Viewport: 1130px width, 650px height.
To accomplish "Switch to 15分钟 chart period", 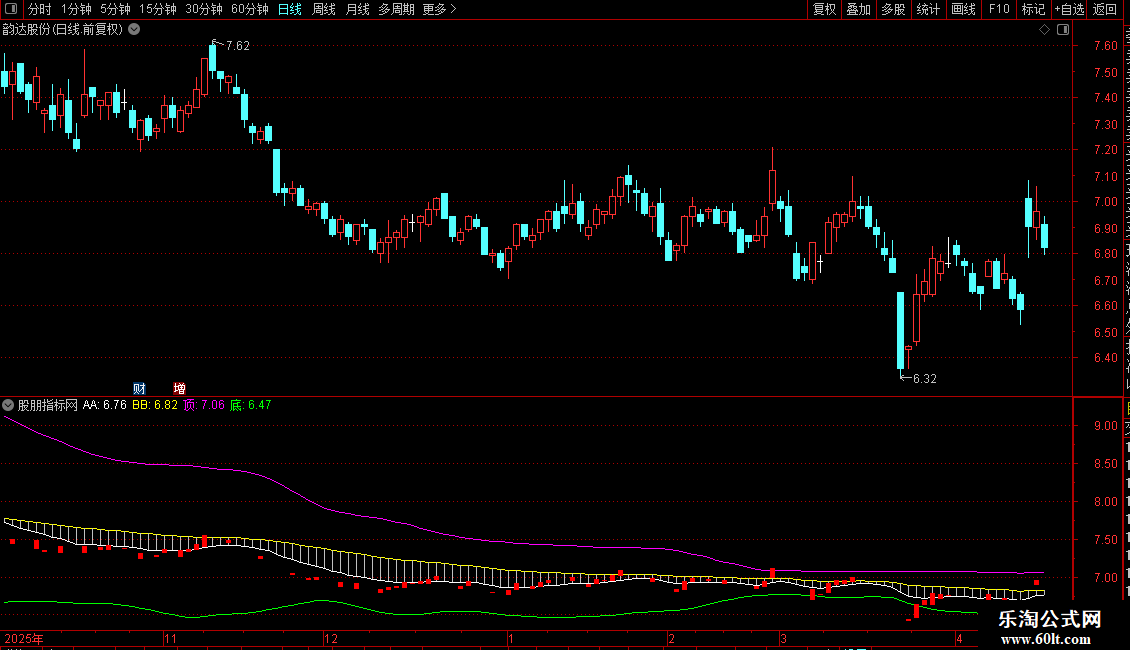I will pos(157,9).
